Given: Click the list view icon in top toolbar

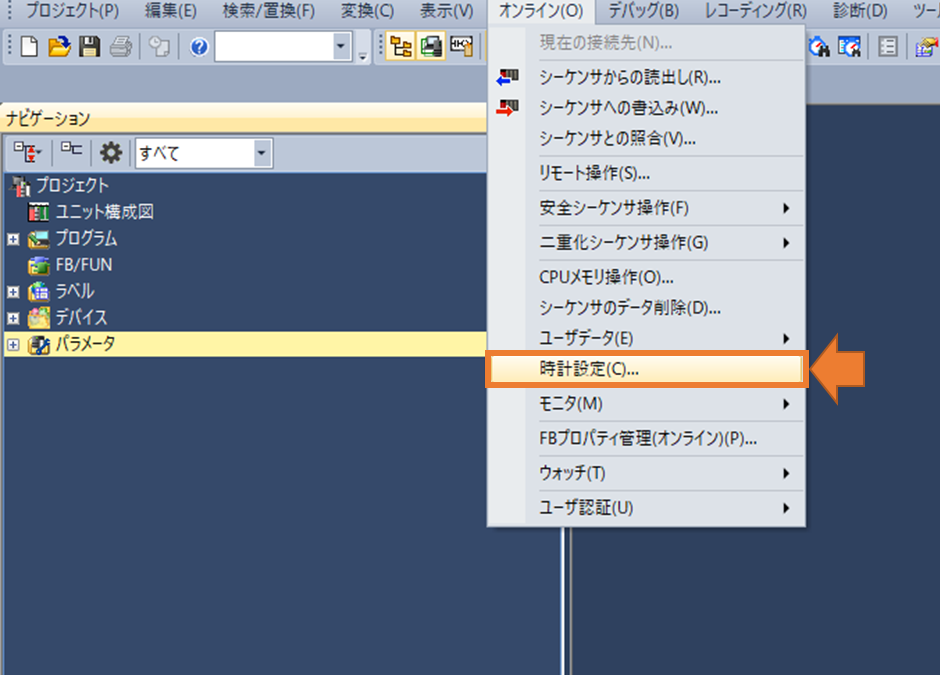Looking at the screenshot, I should coord(887,46).
